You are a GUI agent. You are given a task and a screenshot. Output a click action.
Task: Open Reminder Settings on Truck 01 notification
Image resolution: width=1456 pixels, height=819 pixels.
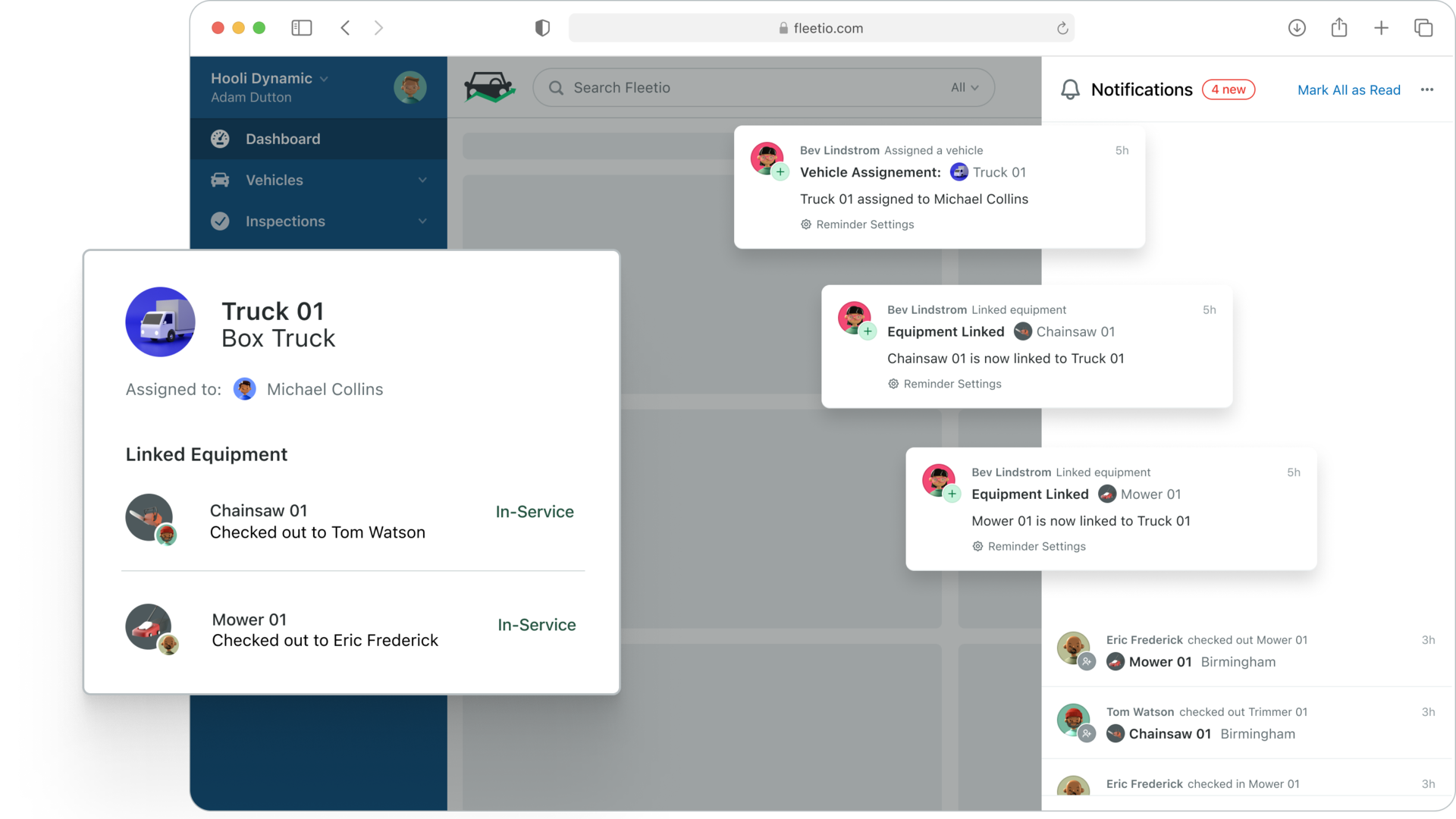858,224
